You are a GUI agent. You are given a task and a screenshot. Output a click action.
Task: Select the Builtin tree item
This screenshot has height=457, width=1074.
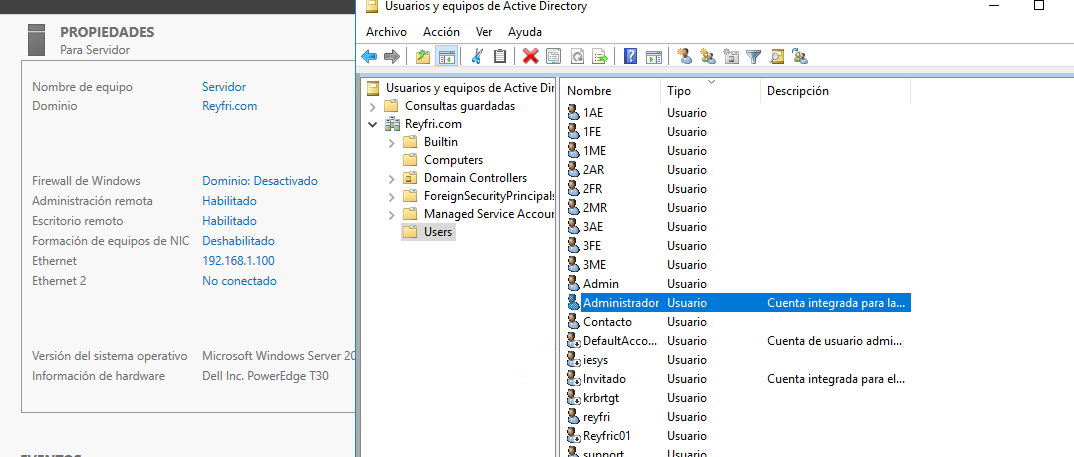pyautogui.click(x=440, y=142)
